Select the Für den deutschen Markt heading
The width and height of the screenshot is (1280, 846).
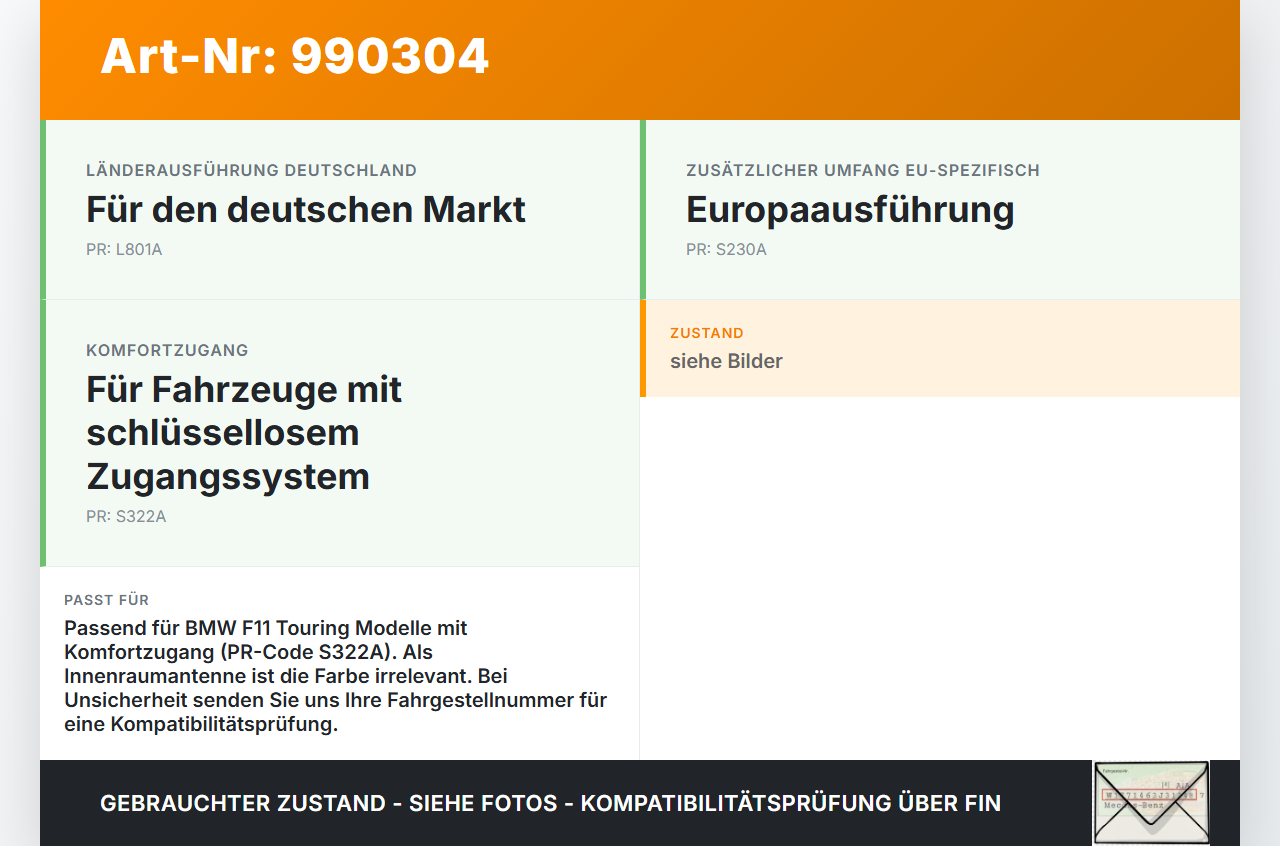pyautogui.click(x=305, y=210)
